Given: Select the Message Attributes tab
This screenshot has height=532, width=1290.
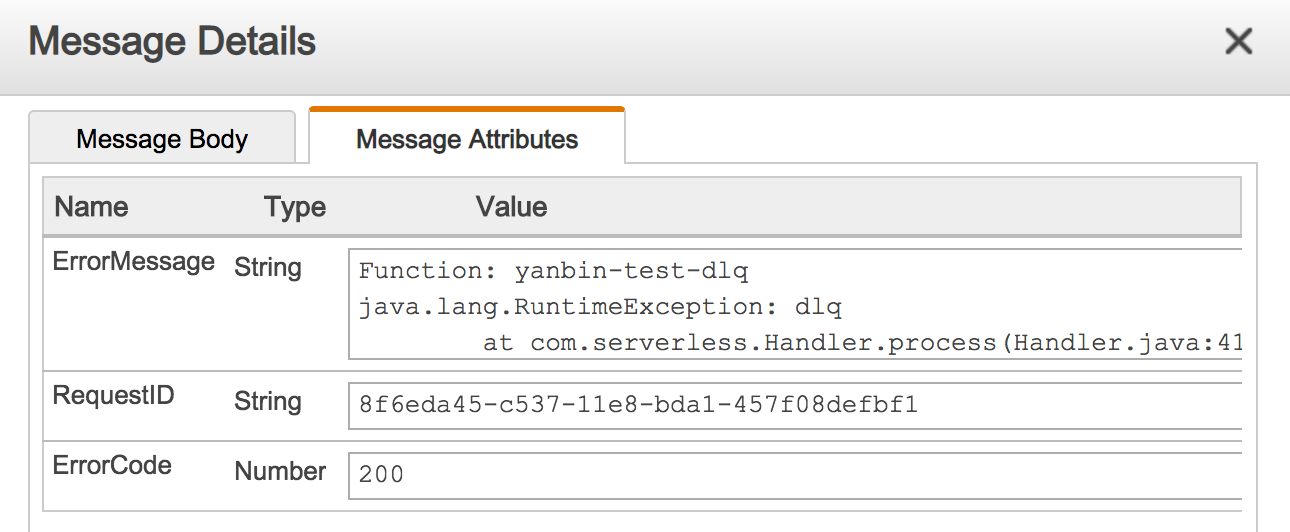Looking at the screenshot, I should click(x=467, y=139).
